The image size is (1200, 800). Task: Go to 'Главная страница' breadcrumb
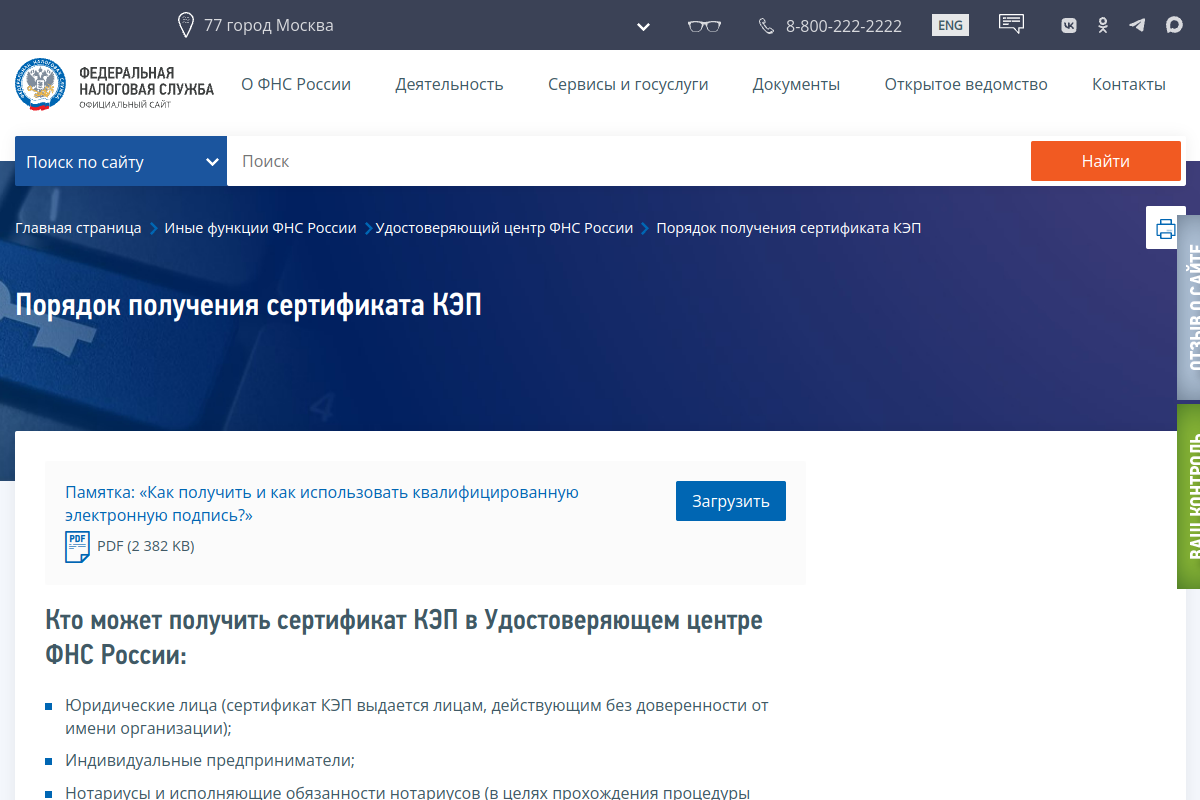coord(78,228)
